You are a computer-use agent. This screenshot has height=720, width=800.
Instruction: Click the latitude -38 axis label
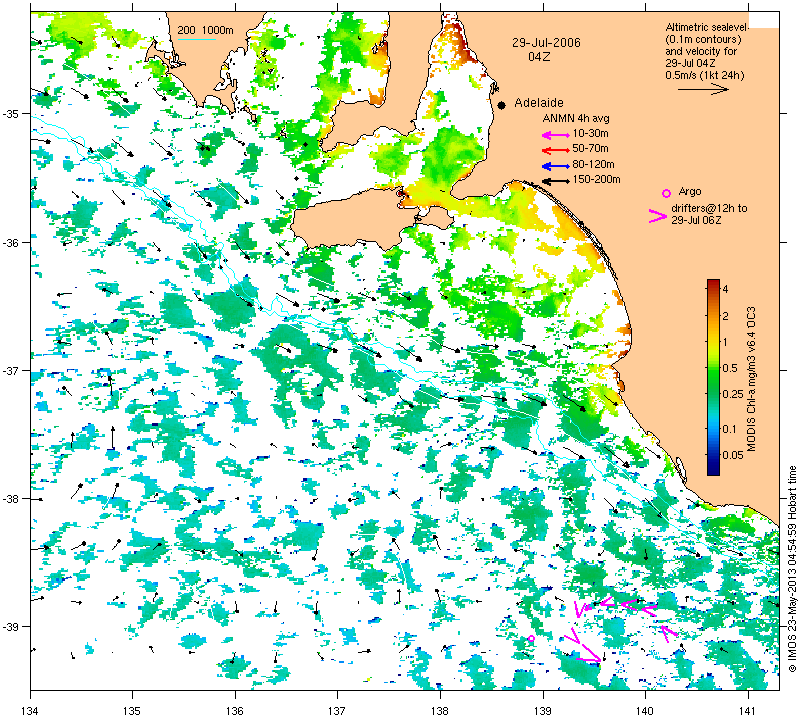[x=11, y=499]
